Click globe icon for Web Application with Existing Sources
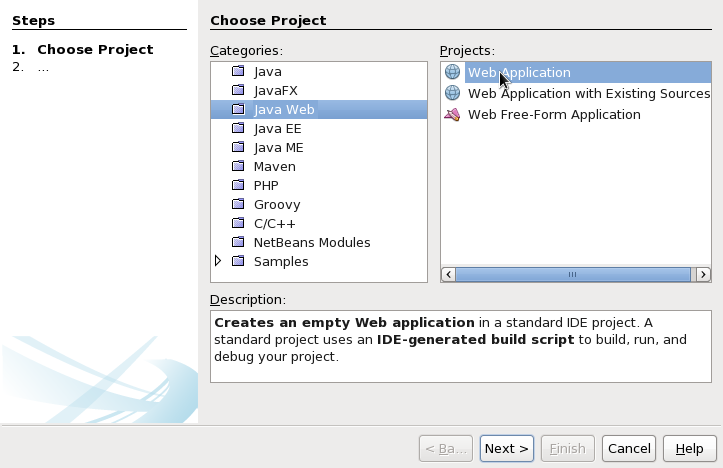 point(452,93)
